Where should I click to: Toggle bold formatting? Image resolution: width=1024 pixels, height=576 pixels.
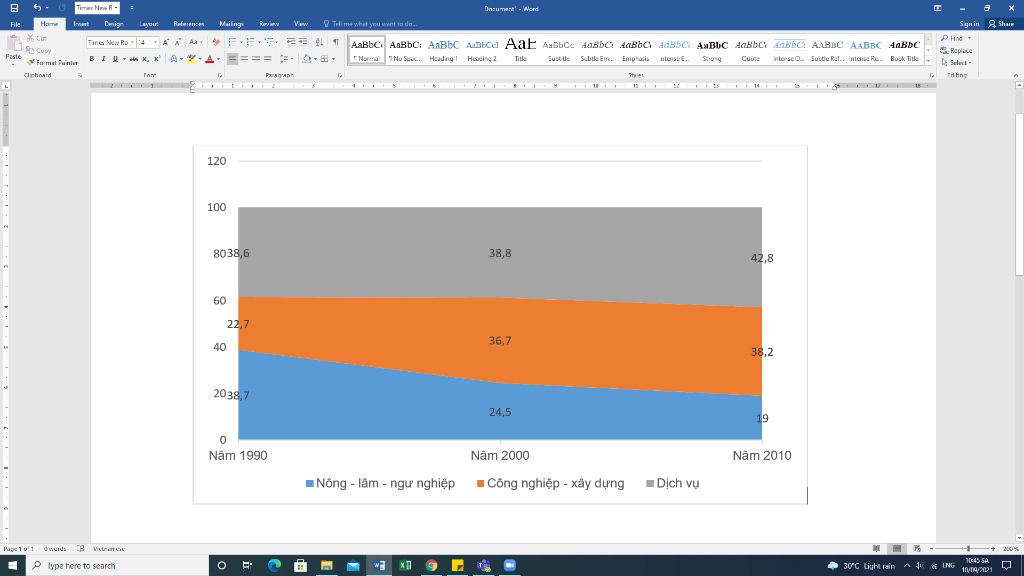tap(91, 59)
